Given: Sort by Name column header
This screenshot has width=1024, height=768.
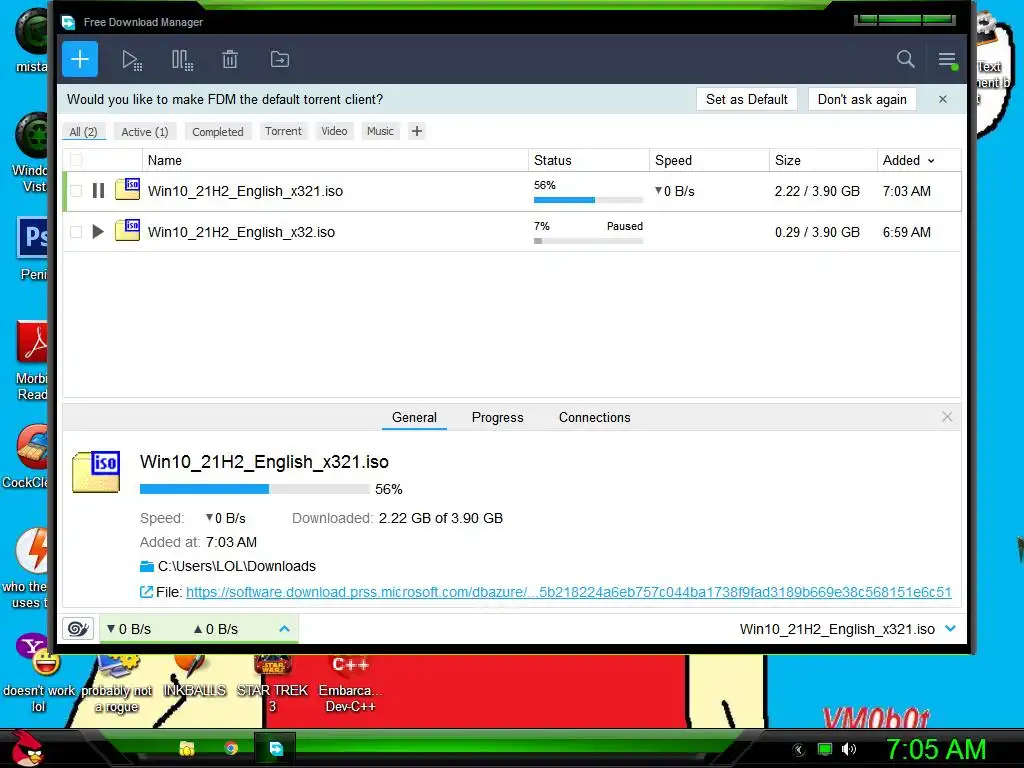Looking at the screenshot, I should pyautogui.click(x=165, y=160).
